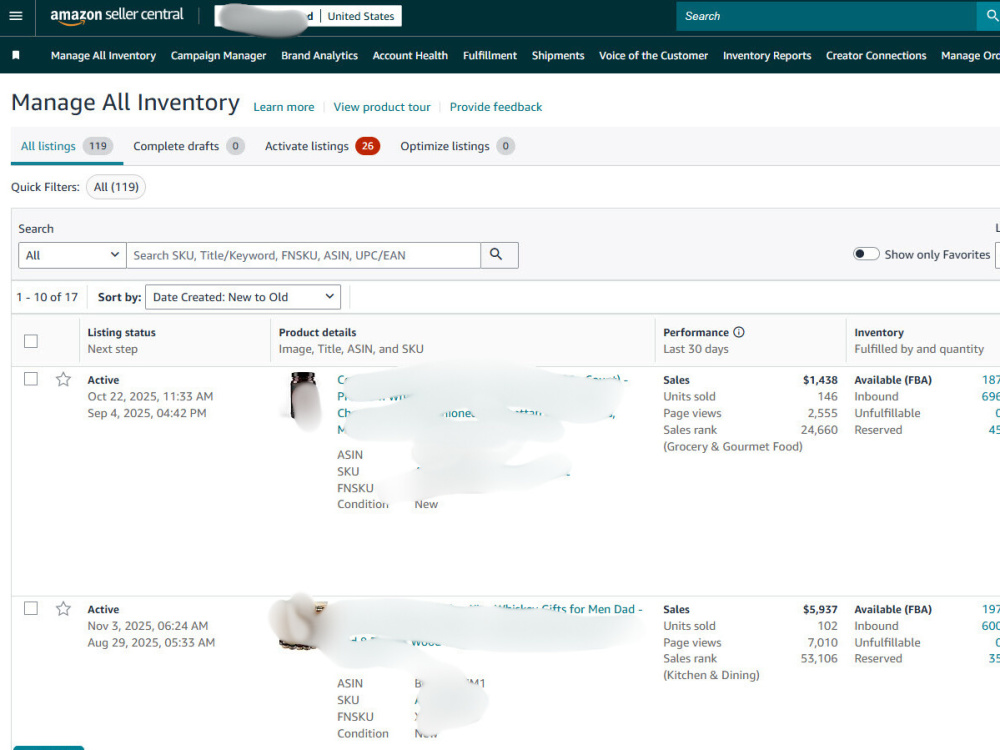
Task: Open the Sort by Date Created dropdown
Action: click(243, 297)
